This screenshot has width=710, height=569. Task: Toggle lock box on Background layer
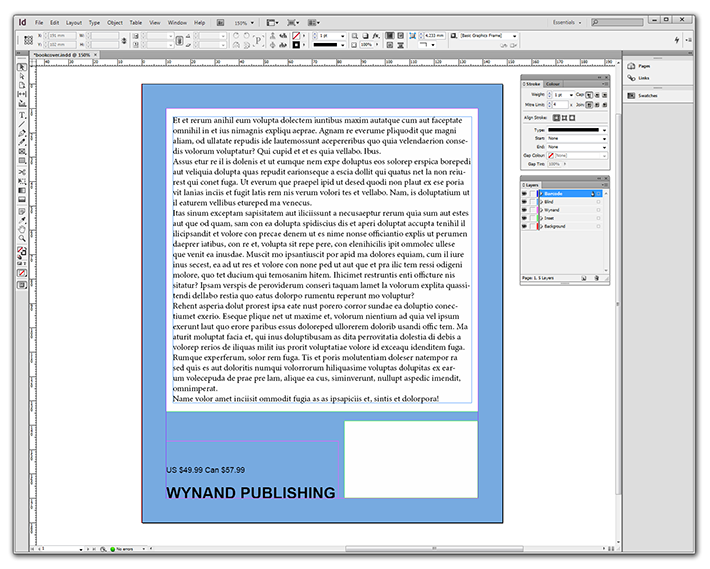532,226
